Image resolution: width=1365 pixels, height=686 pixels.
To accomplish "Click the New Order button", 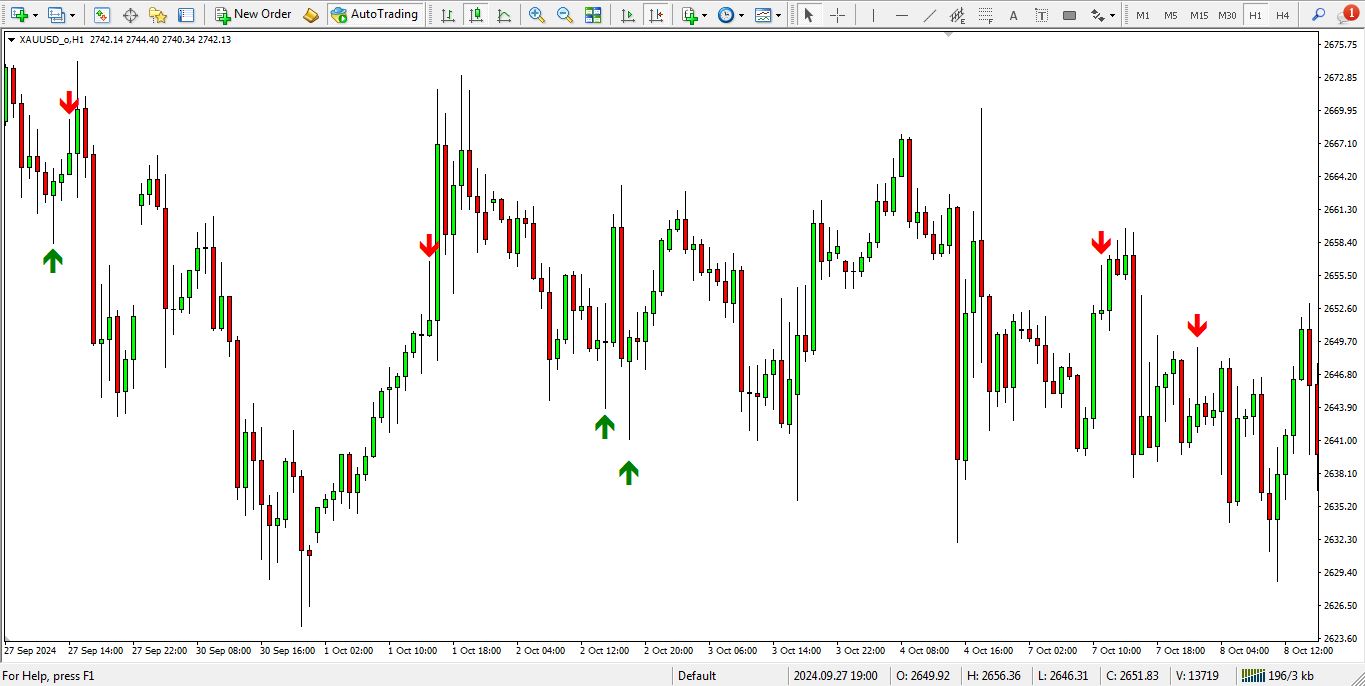I will (x=253, y=15).
